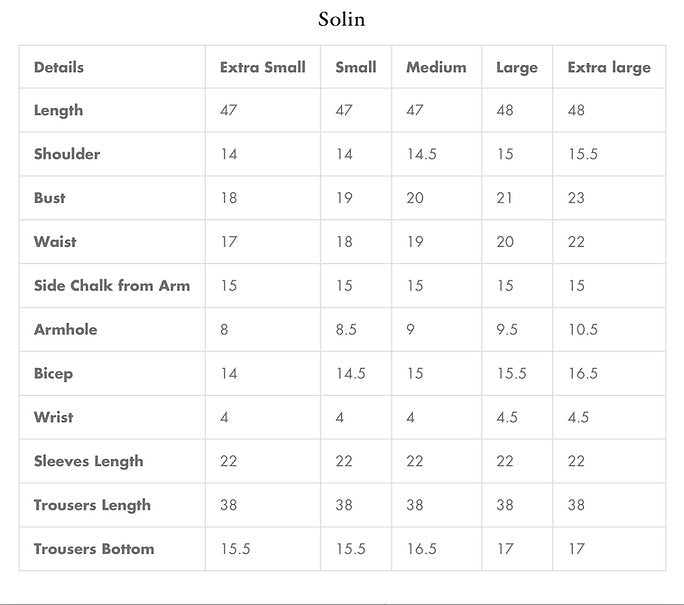Select the Medium Trousers Bottom value 16.5
This screenshot has width=684, height=605.
(x=421, y=549)
